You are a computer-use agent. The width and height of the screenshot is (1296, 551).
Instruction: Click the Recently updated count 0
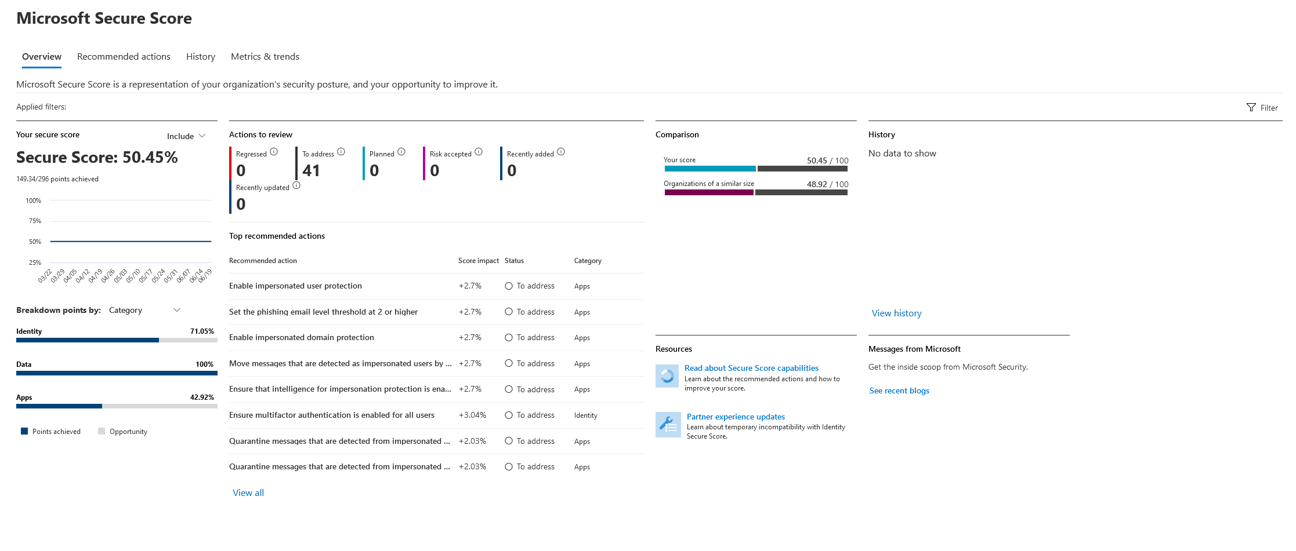(241, 204)
